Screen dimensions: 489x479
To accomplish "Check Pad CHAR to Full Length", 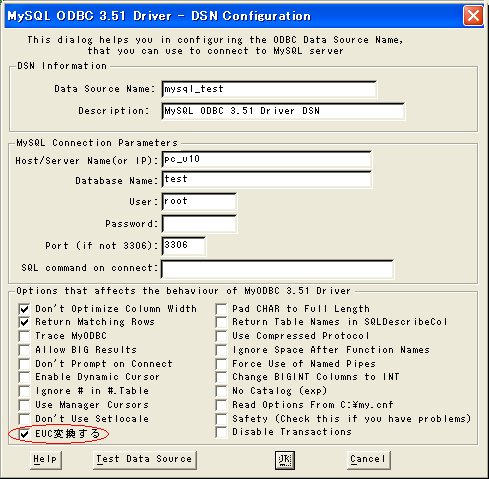I will pos(221,309).
